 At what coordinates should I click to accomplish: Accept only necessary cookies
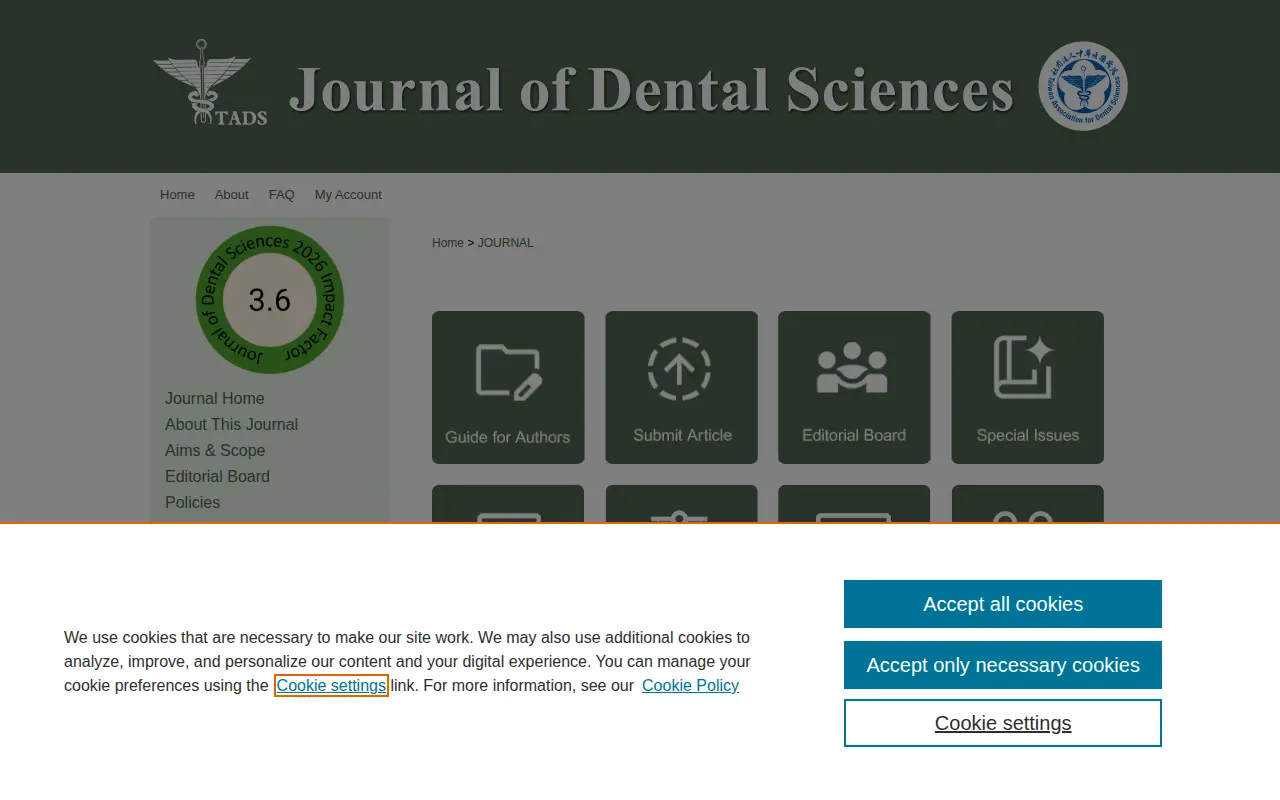tap(1003, 665)
